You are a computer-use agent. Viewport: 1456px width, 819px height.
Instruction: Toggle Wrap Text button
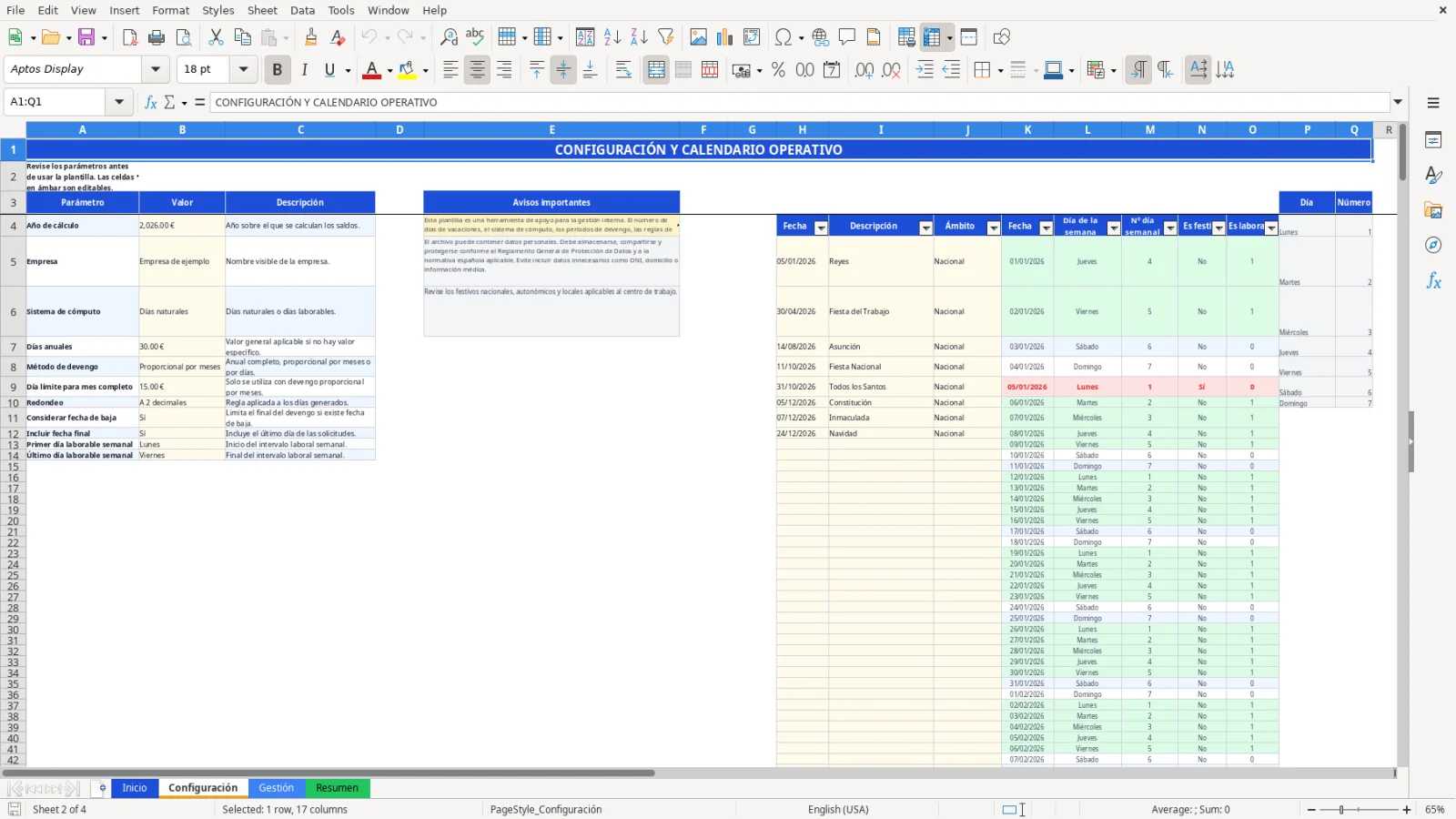[x=623, y=70]
